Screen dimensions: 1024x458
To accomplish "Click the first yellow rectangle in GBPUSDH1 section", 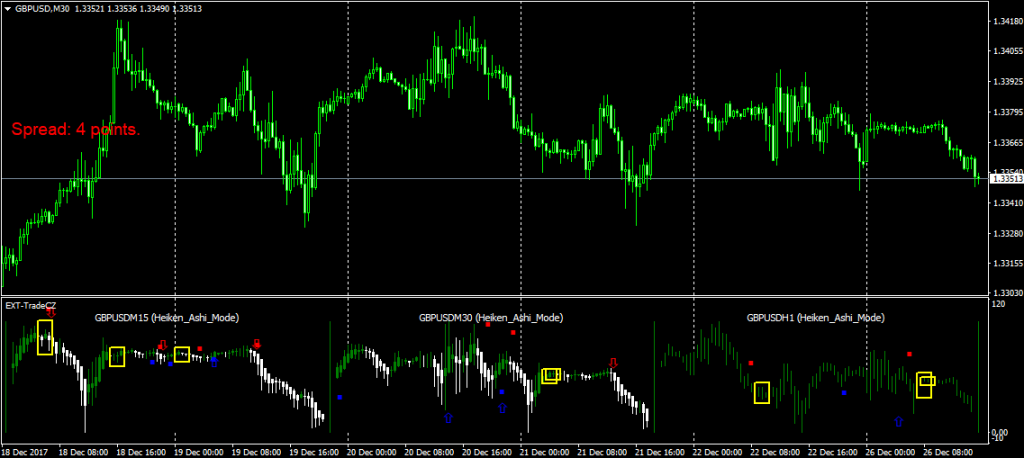I will tap(762, 392).
